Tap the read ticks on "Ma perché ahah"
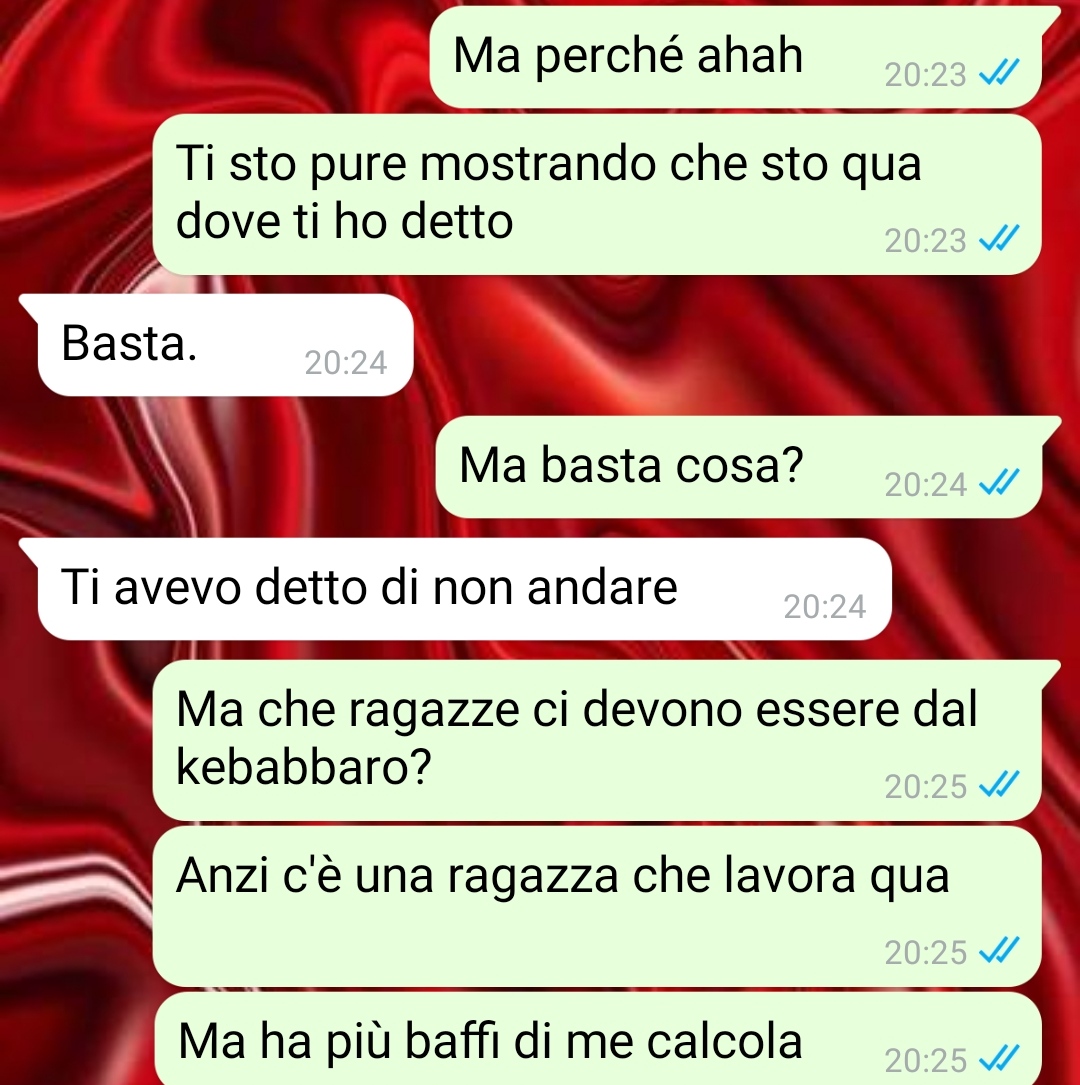 point(998,72)
